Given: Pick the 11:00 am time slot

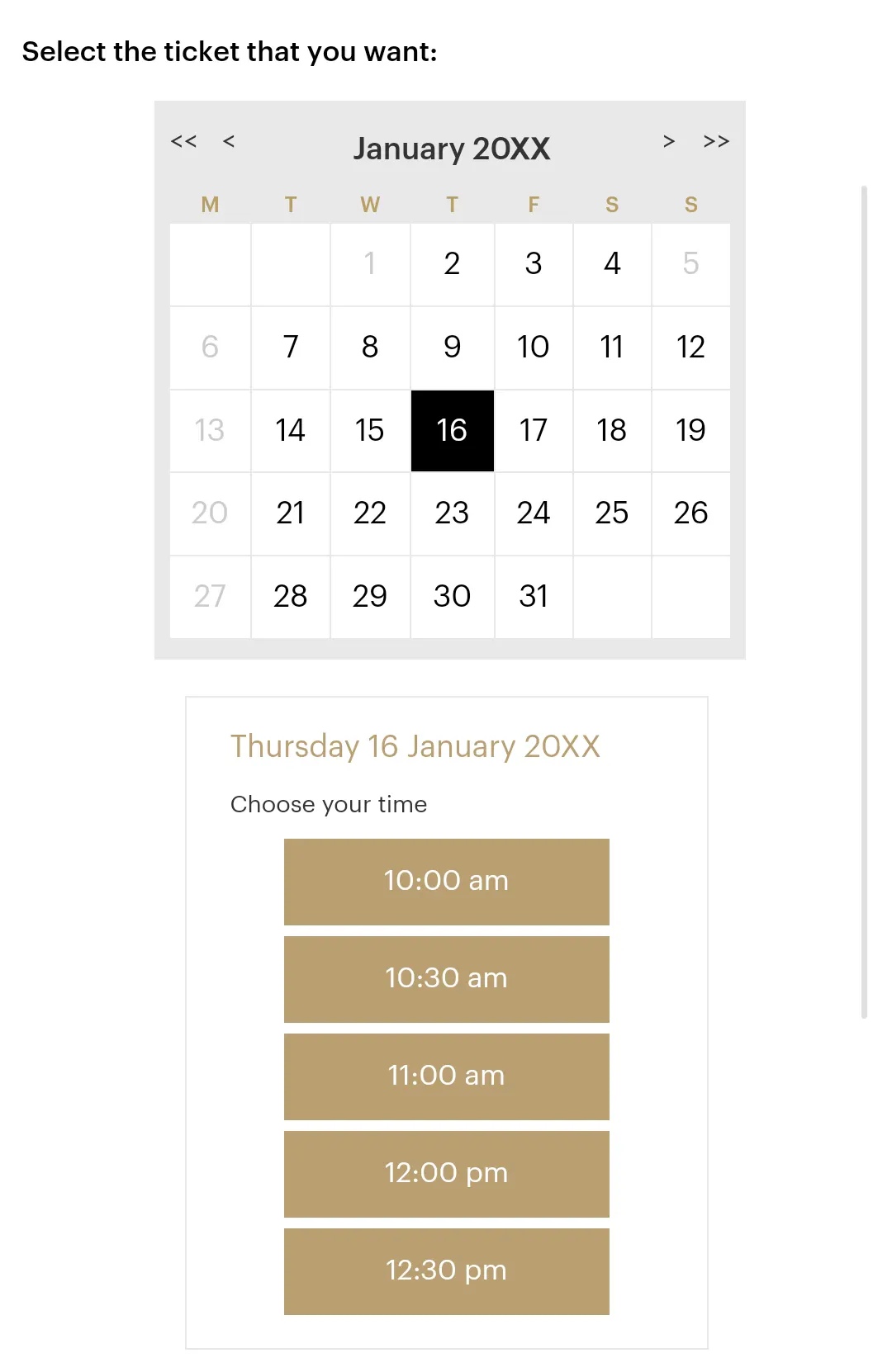Looking at the screenshot, I should (446, 1076).
